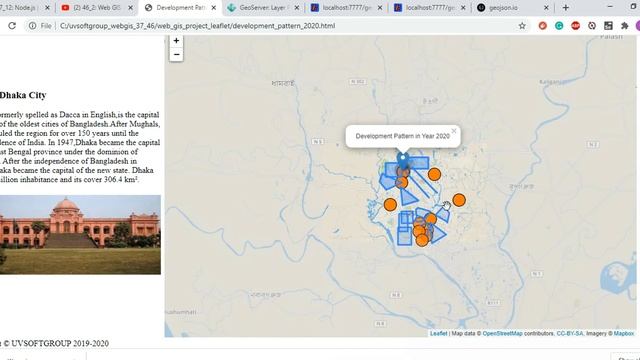Close the first localhost:7777 tab
This screenshot has height=360, width=640.
click(380, 8)
